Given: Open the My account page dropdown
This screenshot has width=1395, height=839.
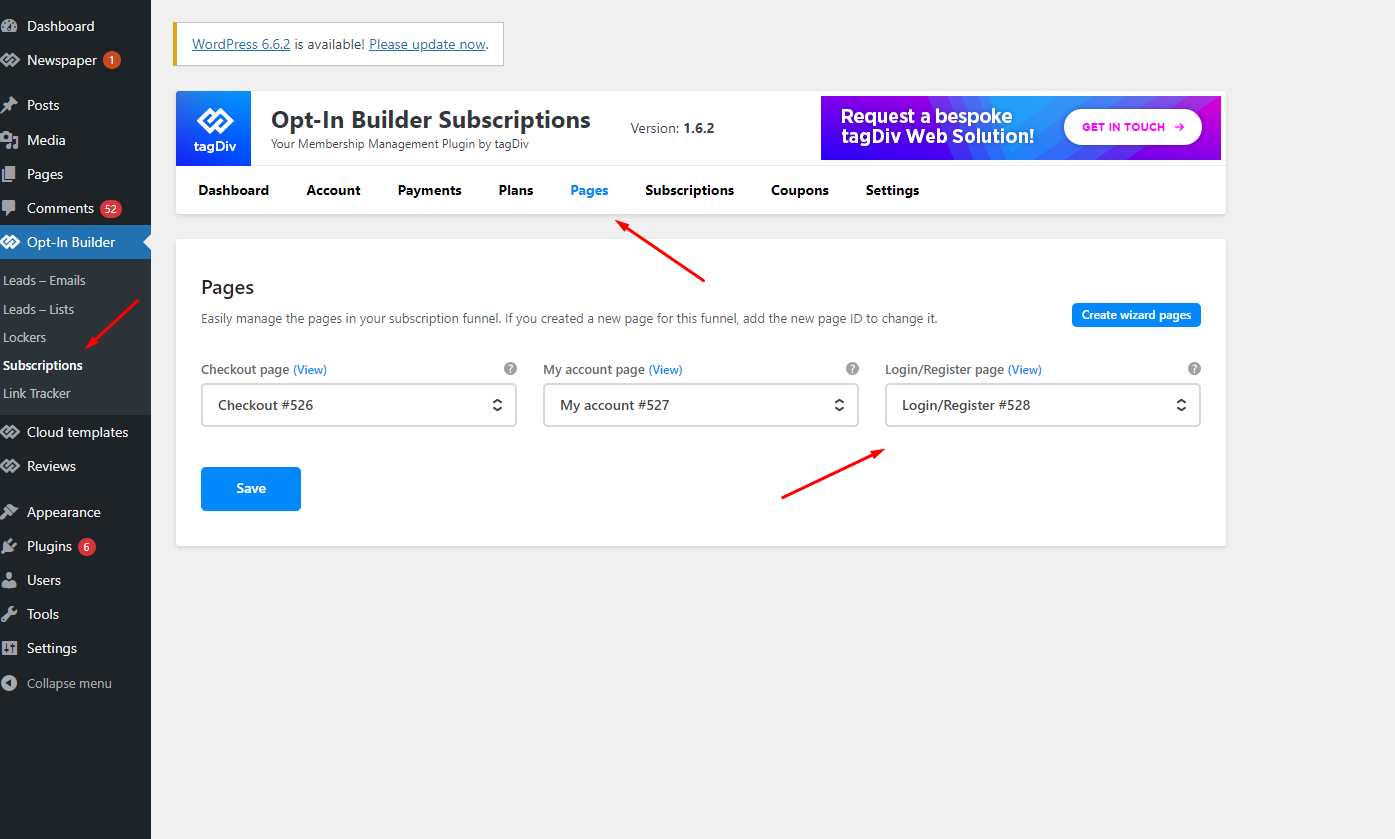Looking at the screenshot, I should click(701, 405).
